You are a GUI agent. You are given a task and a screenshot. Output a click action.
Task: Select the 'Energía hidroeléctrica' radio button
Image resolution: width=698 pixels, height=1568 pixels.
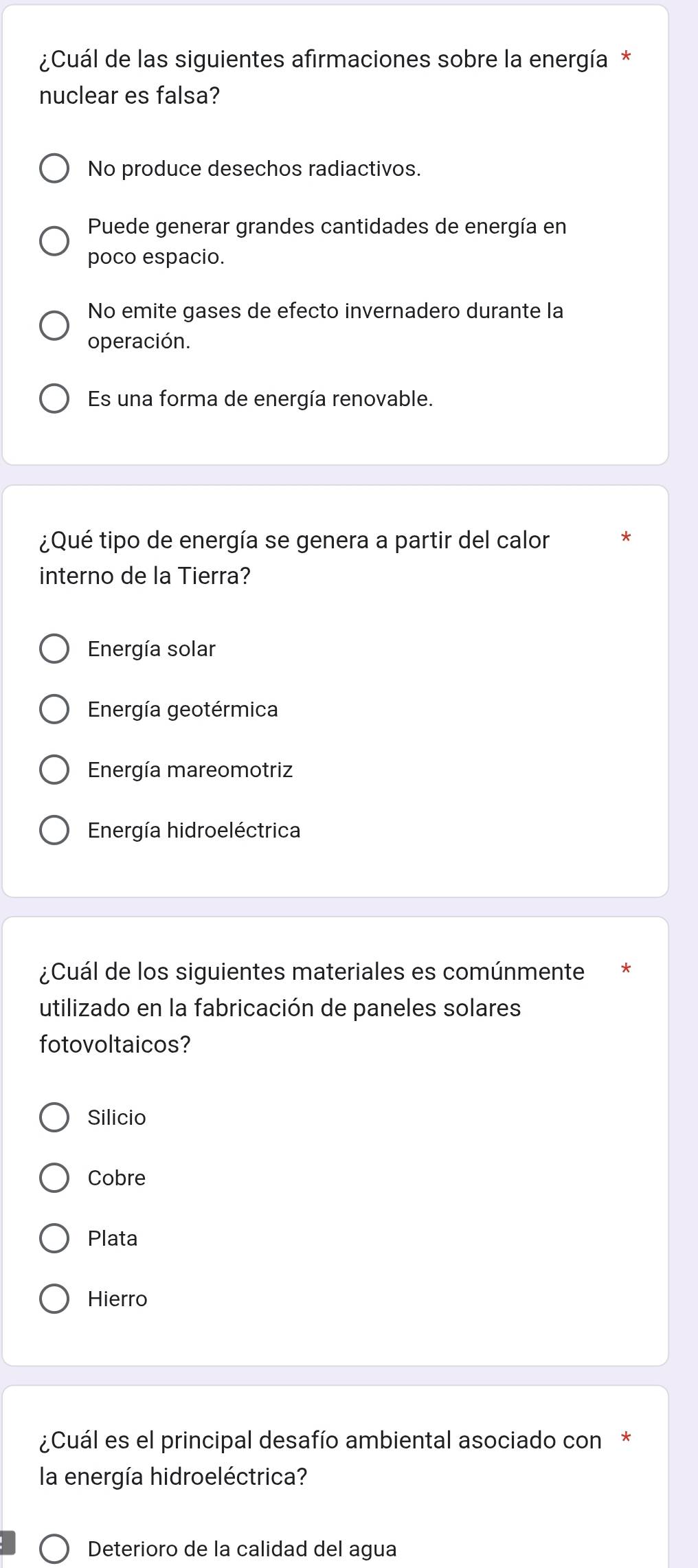click(x=54, y=831)
